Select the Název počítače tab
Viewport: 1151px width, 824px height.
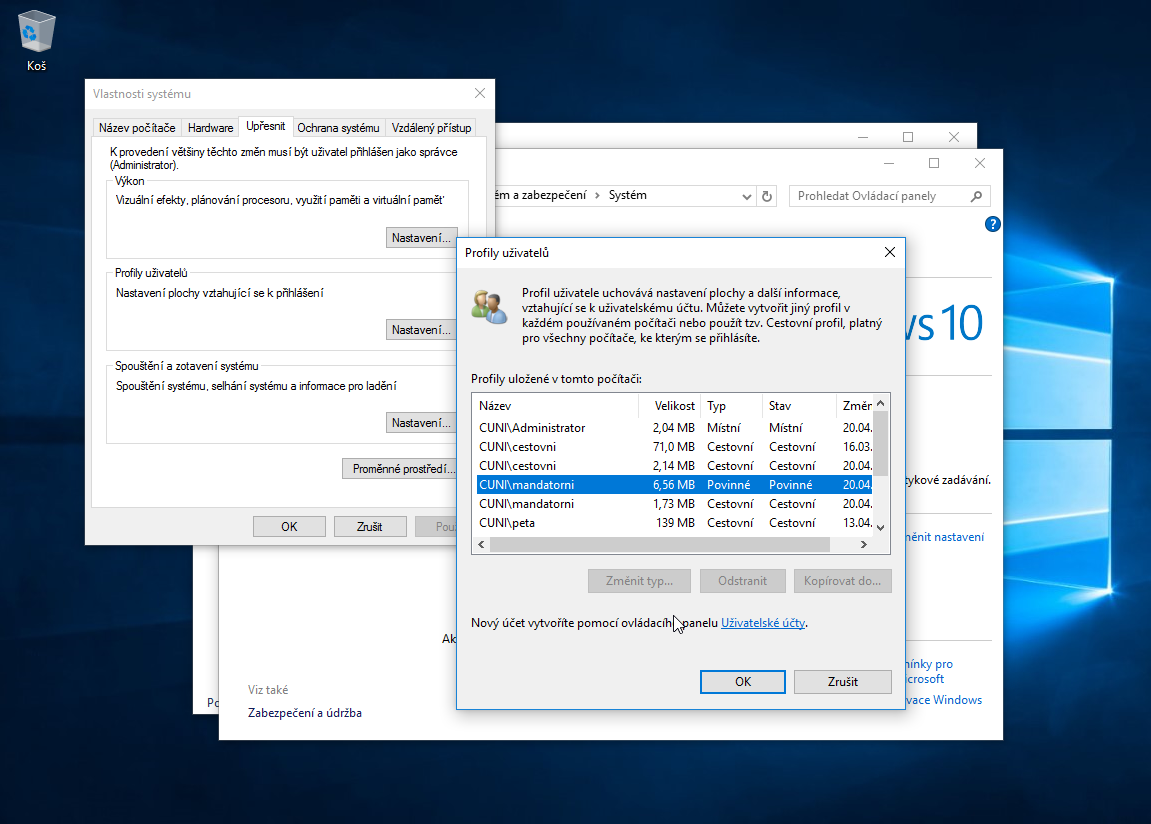point(137,128)
